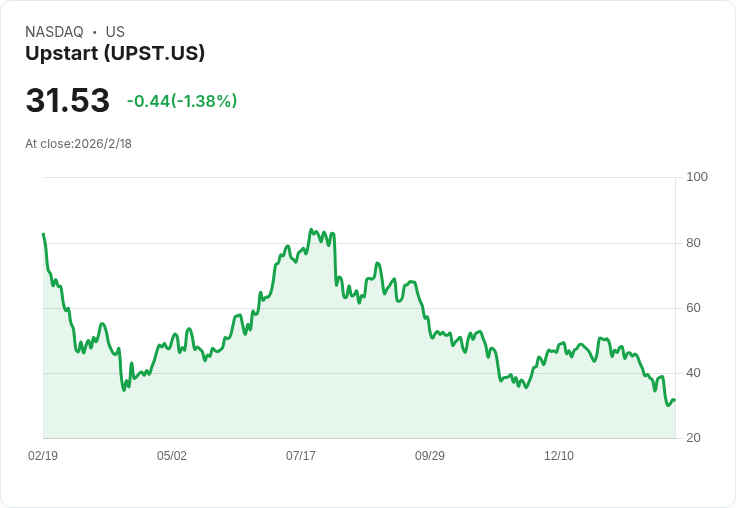The image size is (736, 508).
Task: Select the -0.44(-1.38%) price change
Action: click(x=182, y=101)
